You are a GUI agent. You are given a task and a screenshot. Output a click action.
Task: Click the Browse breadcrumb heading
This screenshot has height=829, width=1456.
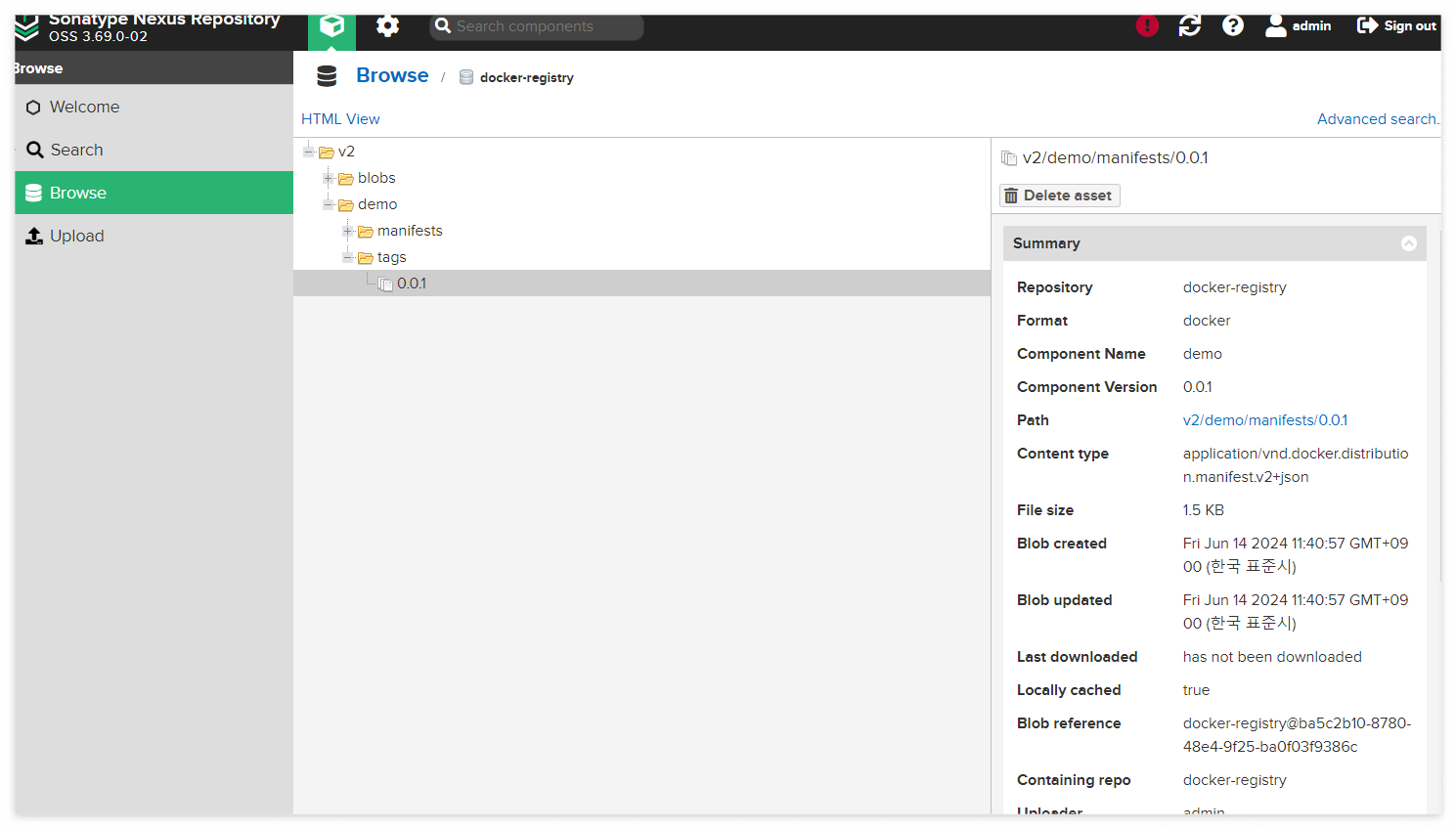(x=392, y=75)
